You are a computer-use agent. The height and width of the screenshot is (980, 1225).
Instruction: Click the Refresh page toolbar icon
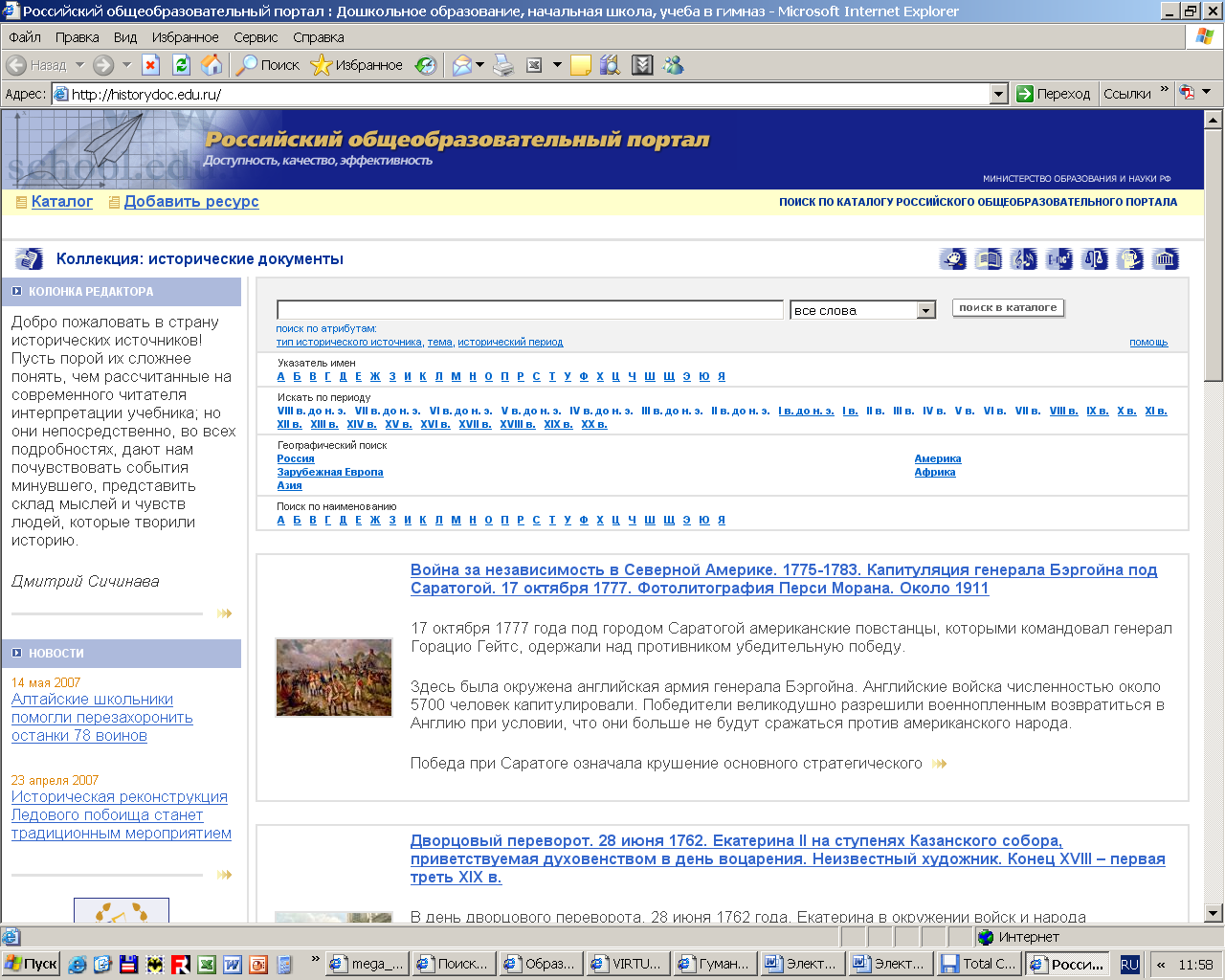[181, 65]
